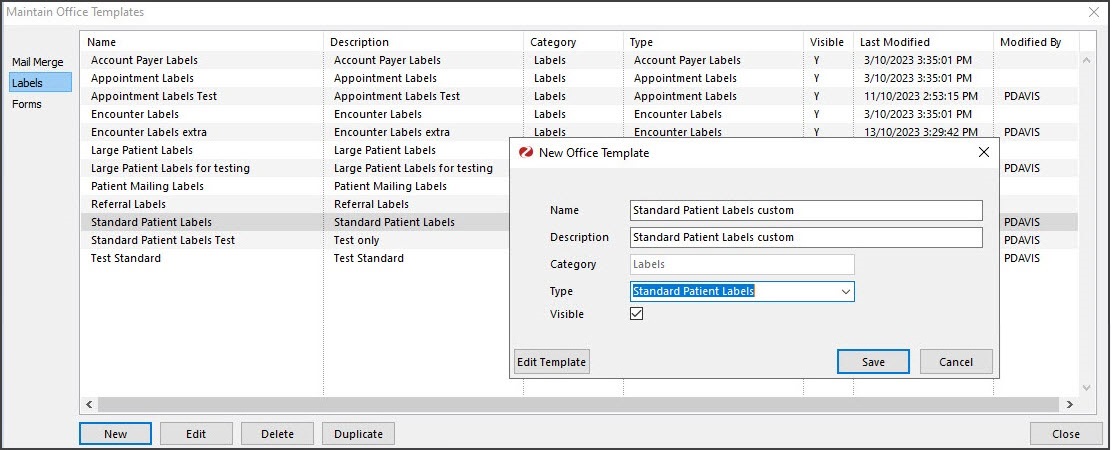Open the Type dropdown in the dialog
Viewport: 1113px width, 450px height.
tap(845, 292)
